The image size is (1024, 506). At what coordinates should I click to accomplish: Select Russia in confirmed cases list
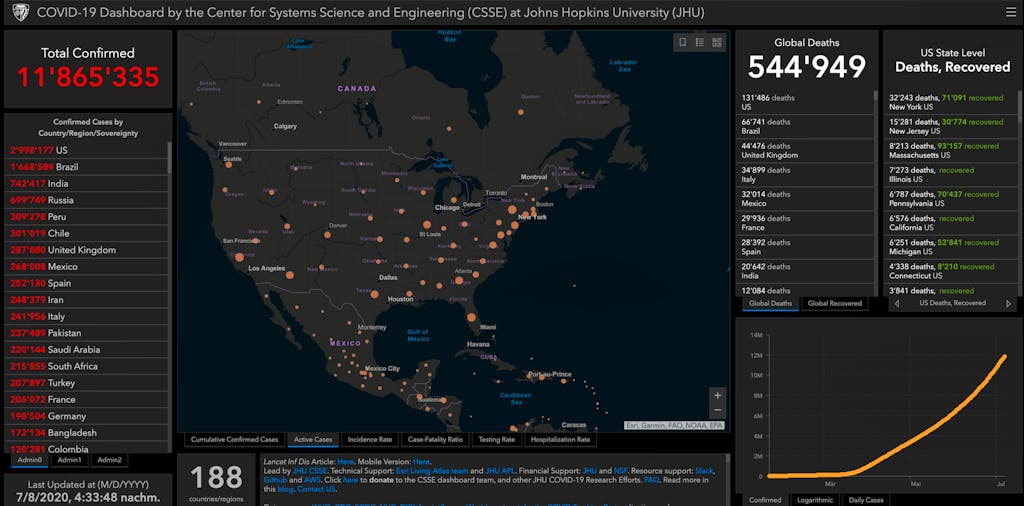(x=86, y=200)
